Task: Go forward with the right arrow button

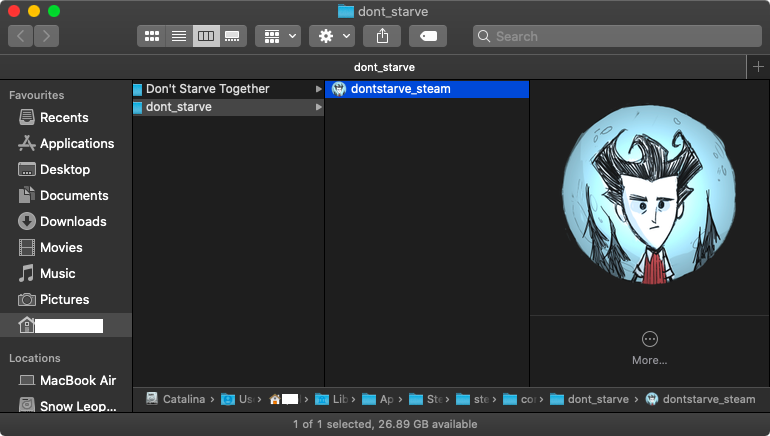Action: click(46, 36)
